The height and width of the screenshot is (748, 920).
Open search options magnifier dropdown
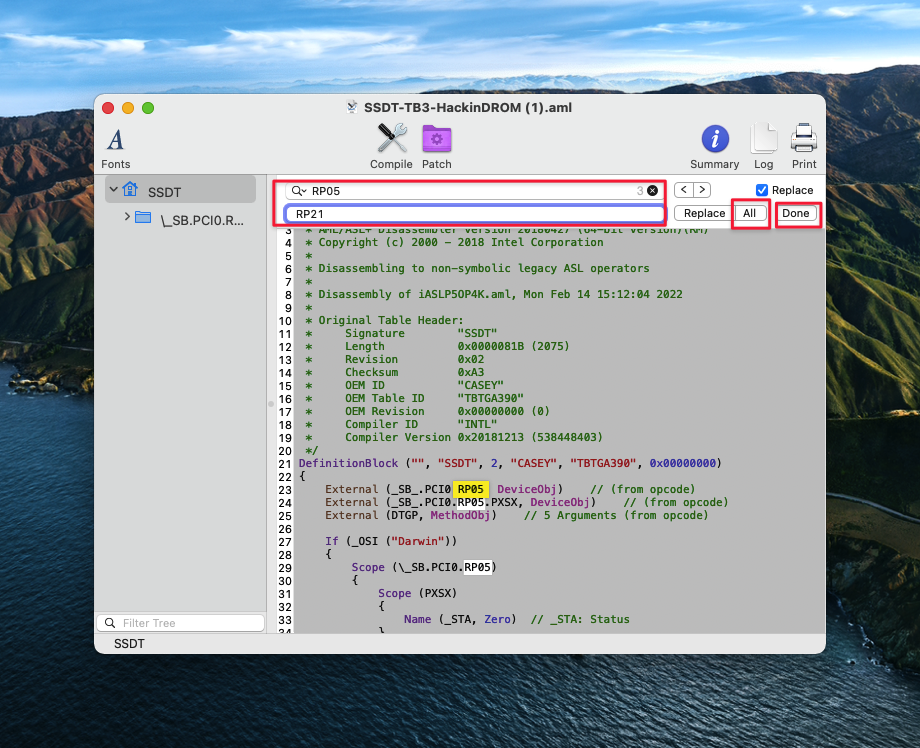(x=298, y=190)
